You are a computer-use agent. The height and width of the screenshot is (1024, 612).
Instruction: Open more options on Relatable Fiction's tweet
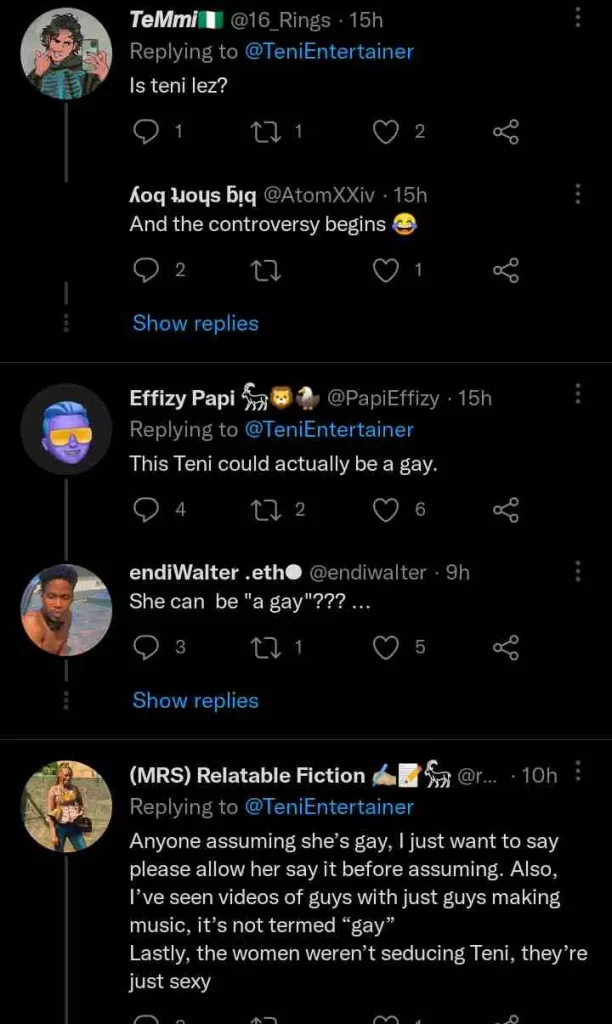(x=577, y=771)
